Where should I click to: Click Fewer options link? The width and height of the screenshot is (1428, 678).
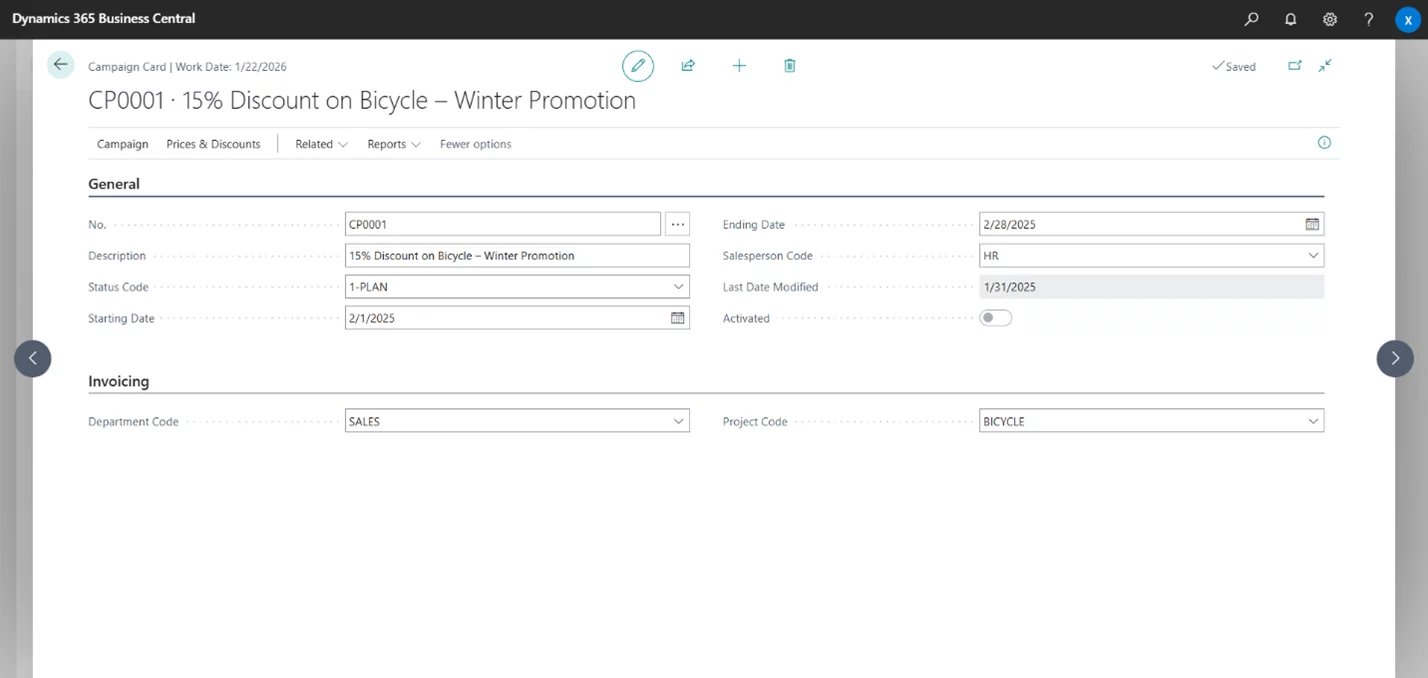475,144
